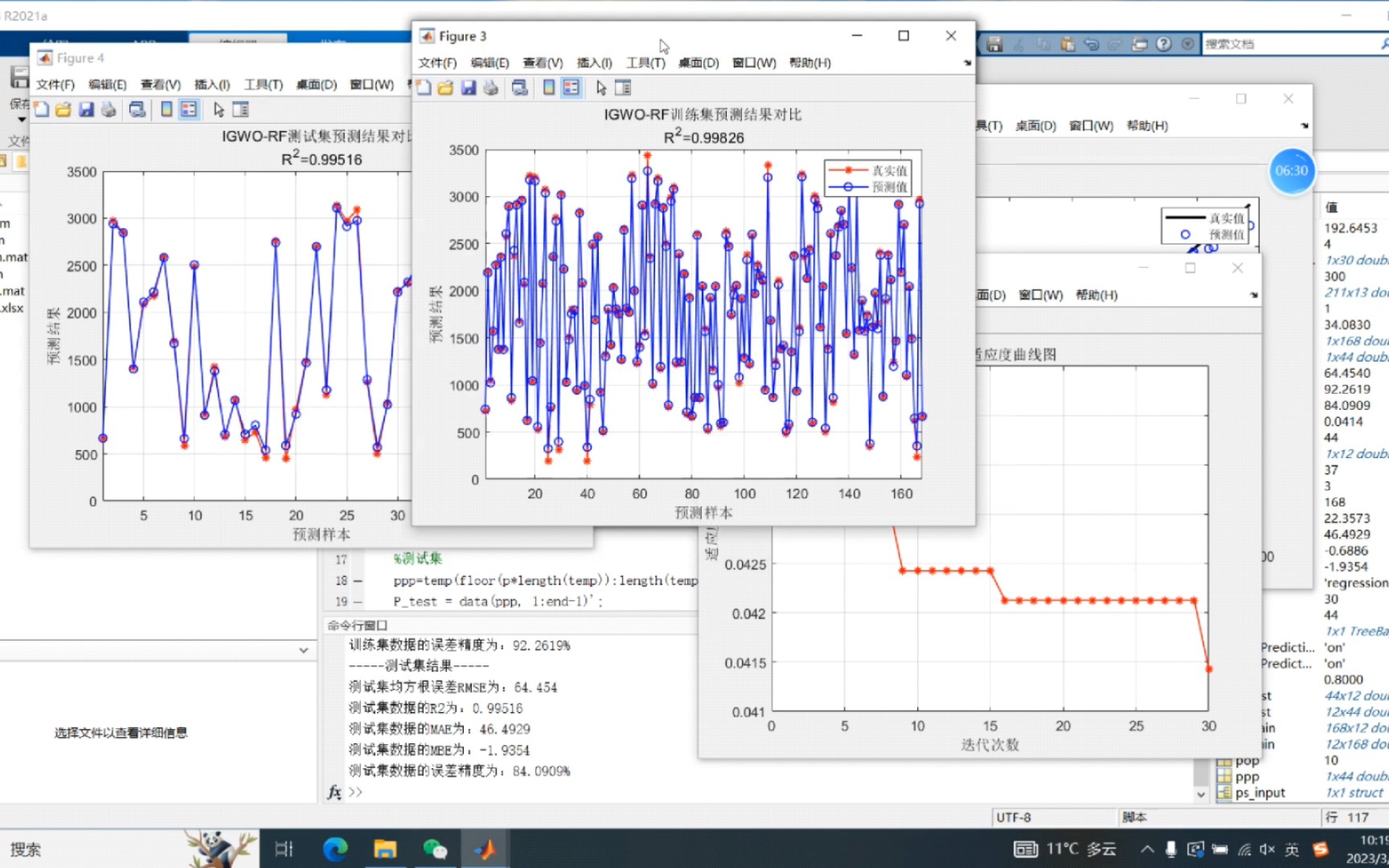Click Figure 3 toolbar dock arrow at right
Viewport: 1389px width, 868px height.
[x=967, y=63]
